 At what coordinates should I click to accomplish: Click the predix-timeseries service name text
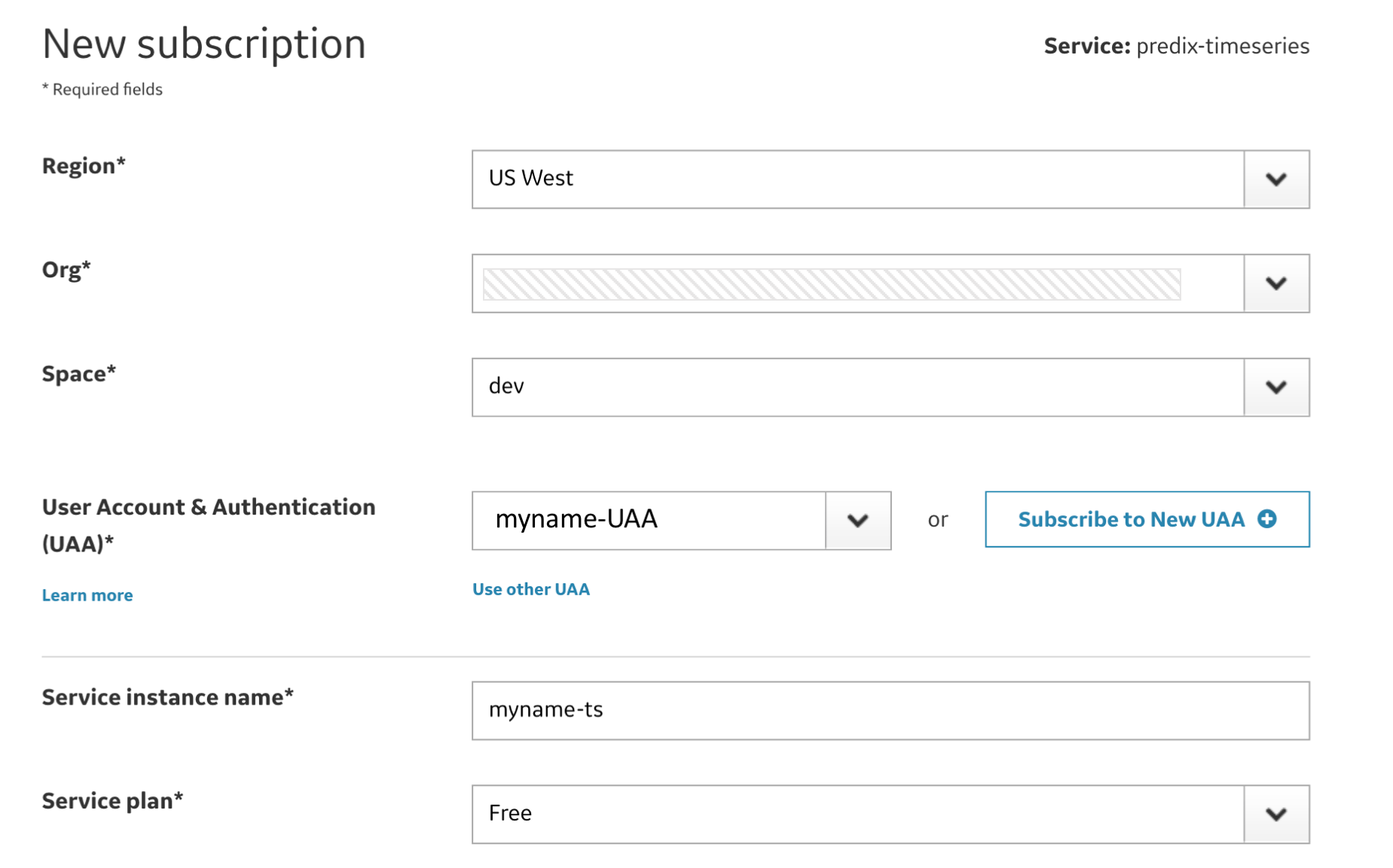pos(1222,46)
